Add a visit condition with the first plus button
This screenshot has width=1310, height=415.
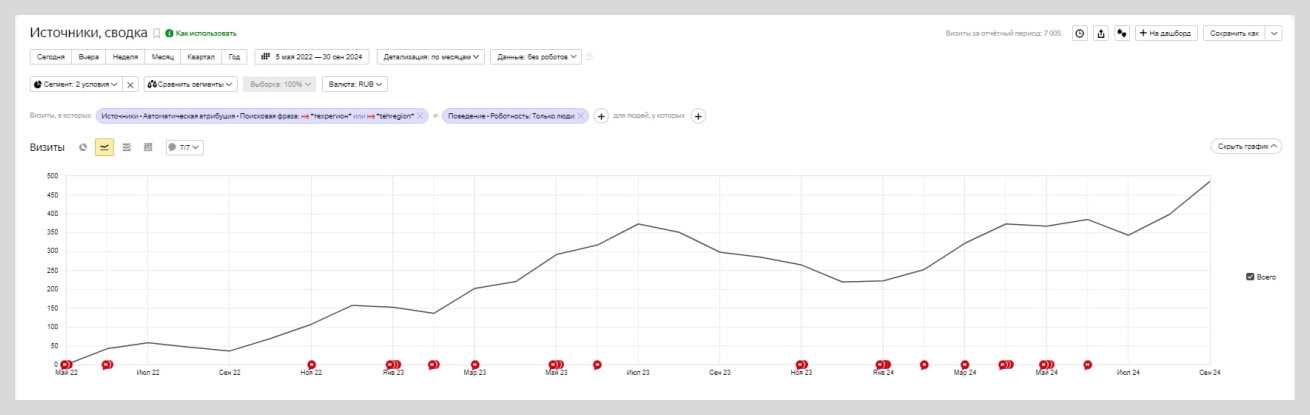[x=601, y=116]
